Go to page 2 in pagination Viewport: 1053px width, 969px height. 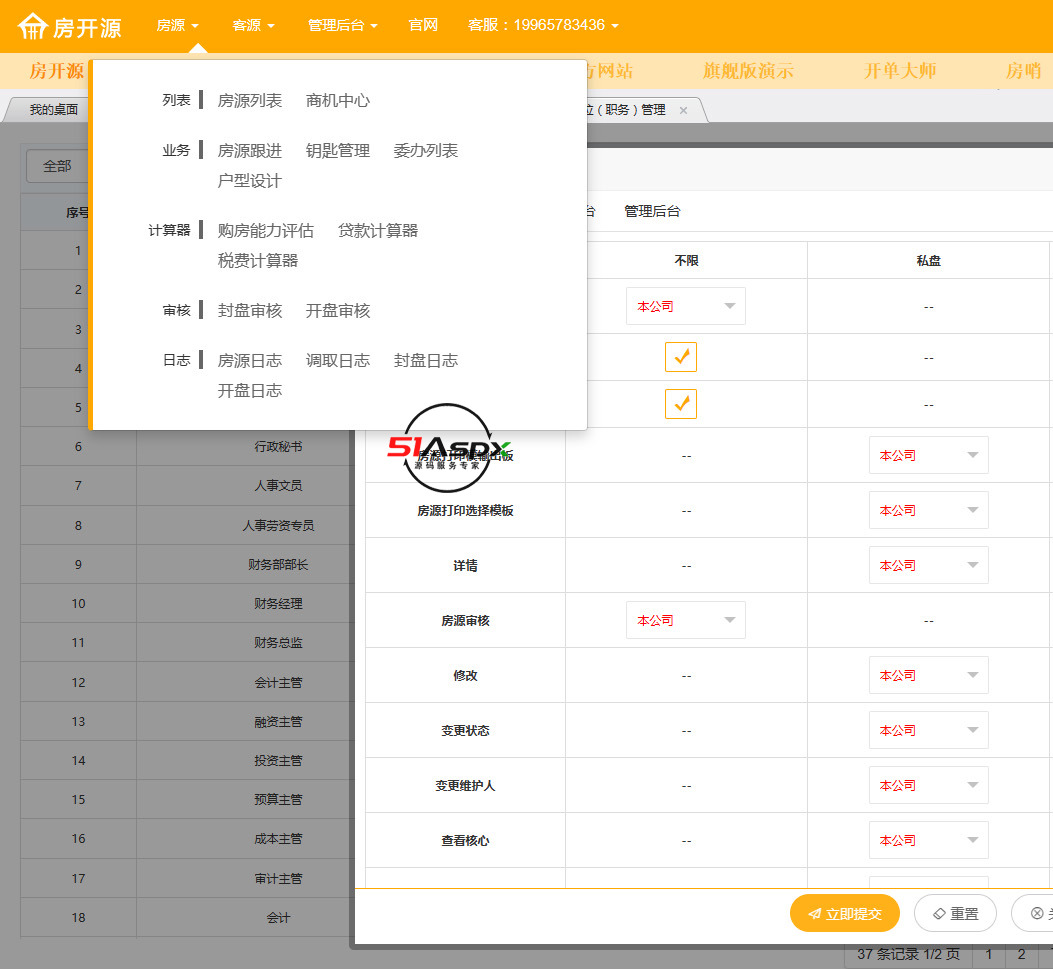1021,955
